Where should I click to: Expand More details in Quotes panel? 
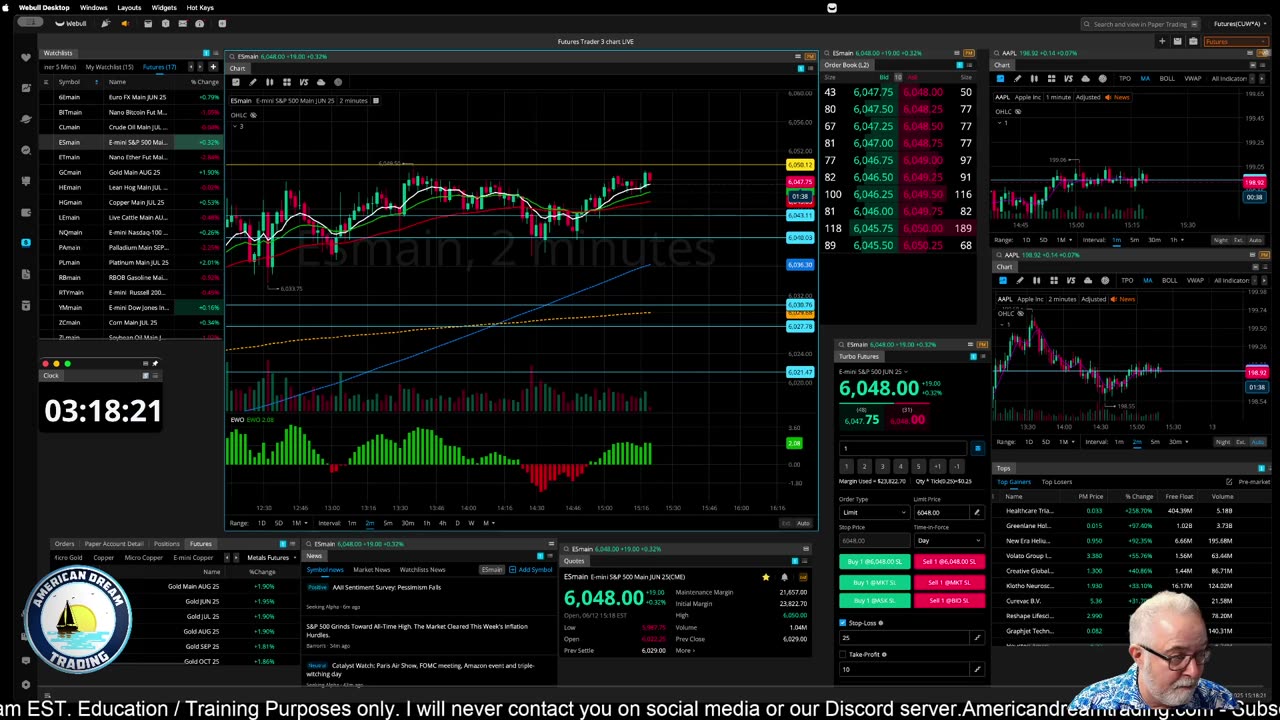[x=685, y=651]
